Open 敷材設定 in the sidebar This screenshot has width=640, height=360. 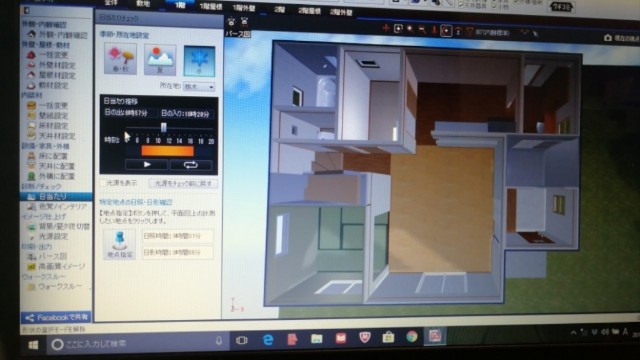click(48, 85)
